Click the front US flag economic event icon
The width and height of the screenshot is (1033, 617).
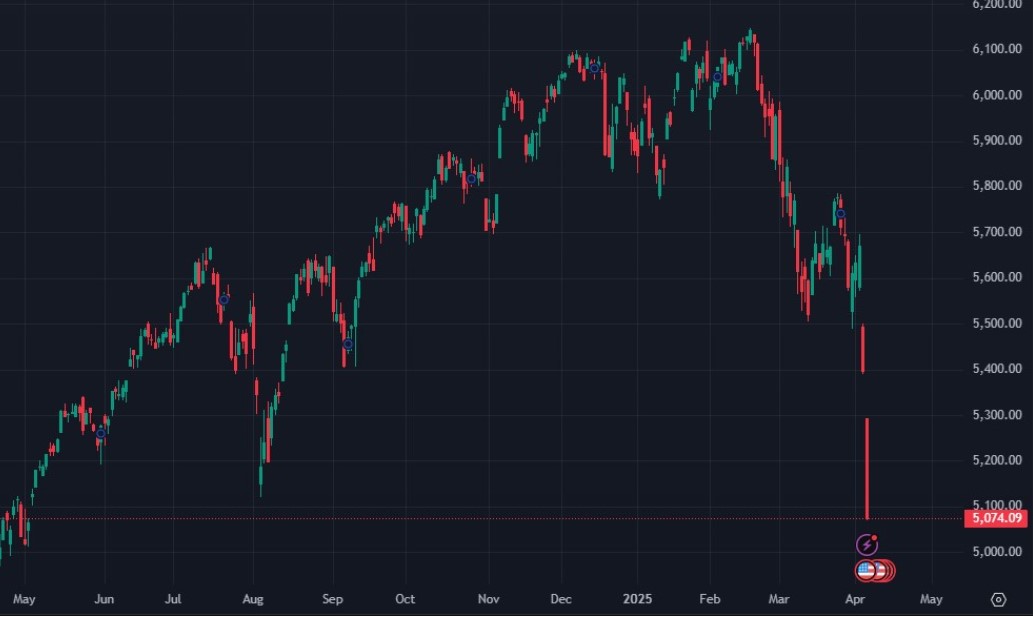tap(866, 571)
